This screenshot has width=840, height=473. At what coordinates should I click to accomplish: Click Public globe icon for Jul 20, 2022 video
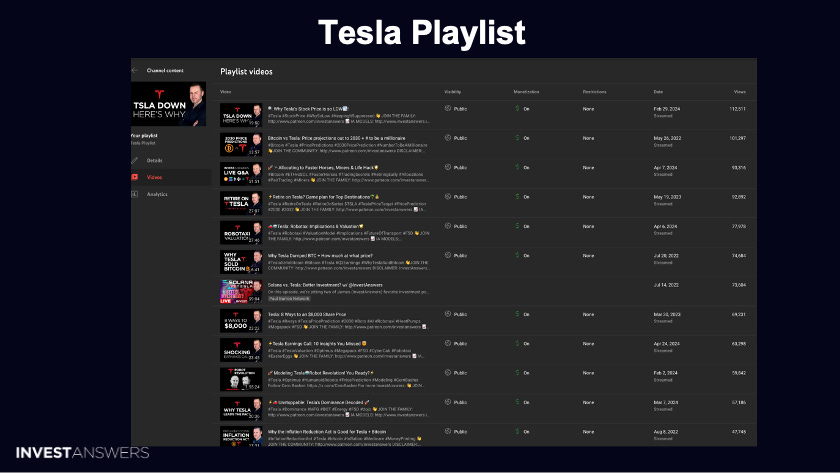coord(448,256)
